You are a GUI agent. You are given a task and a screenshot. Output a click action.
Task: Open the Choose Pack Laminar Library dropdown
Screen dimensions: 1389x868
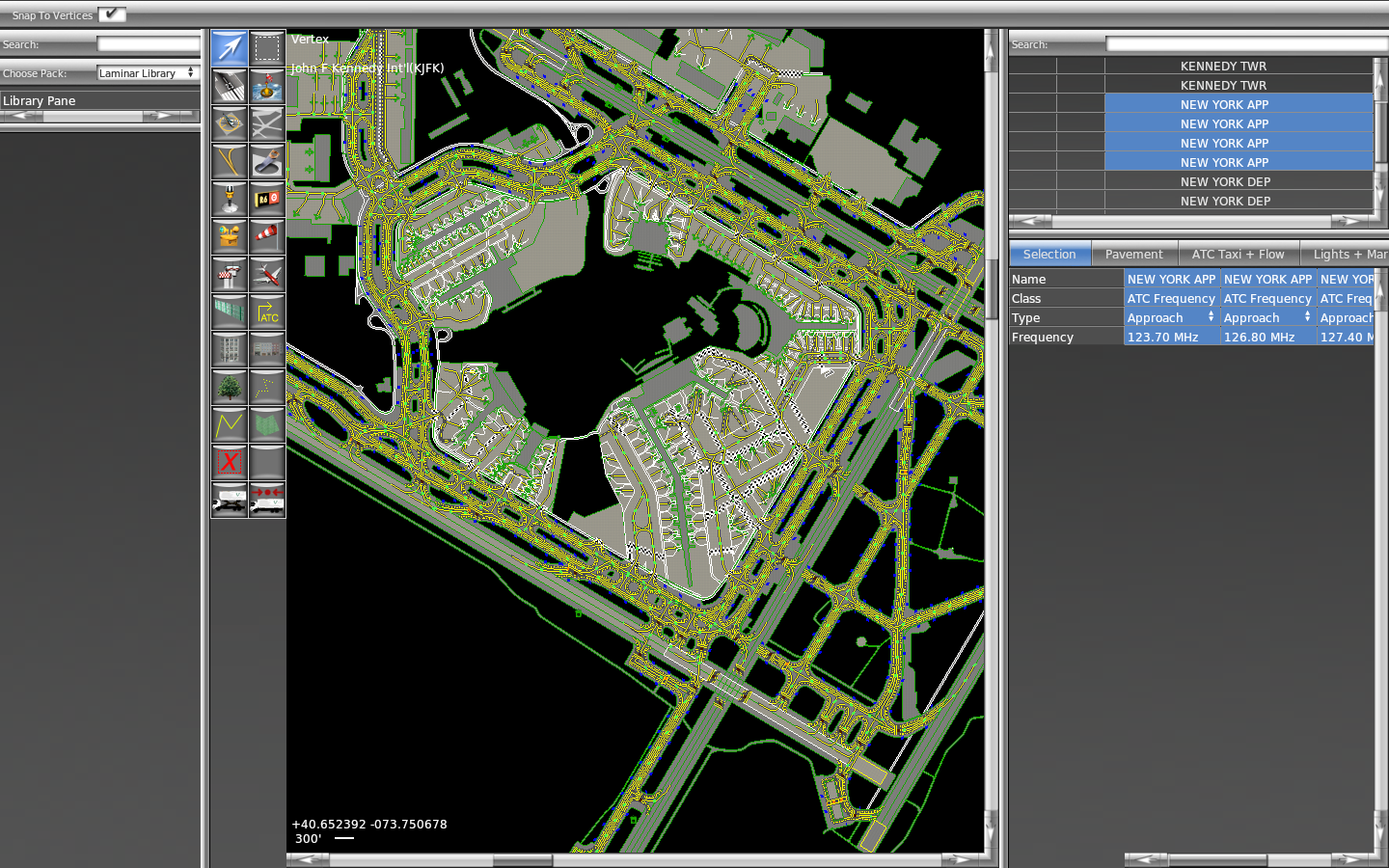coord(148,73)
